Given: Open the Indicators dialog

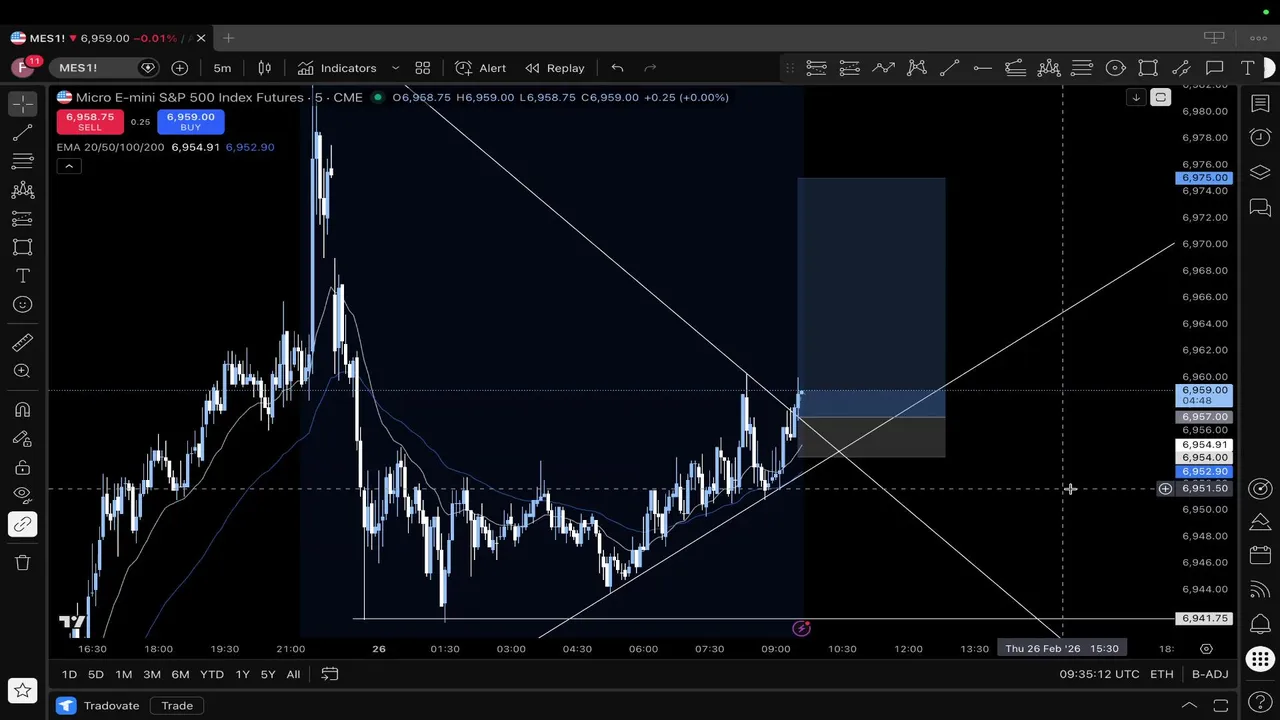Looking at the screenshot, I should pos(337,68).
